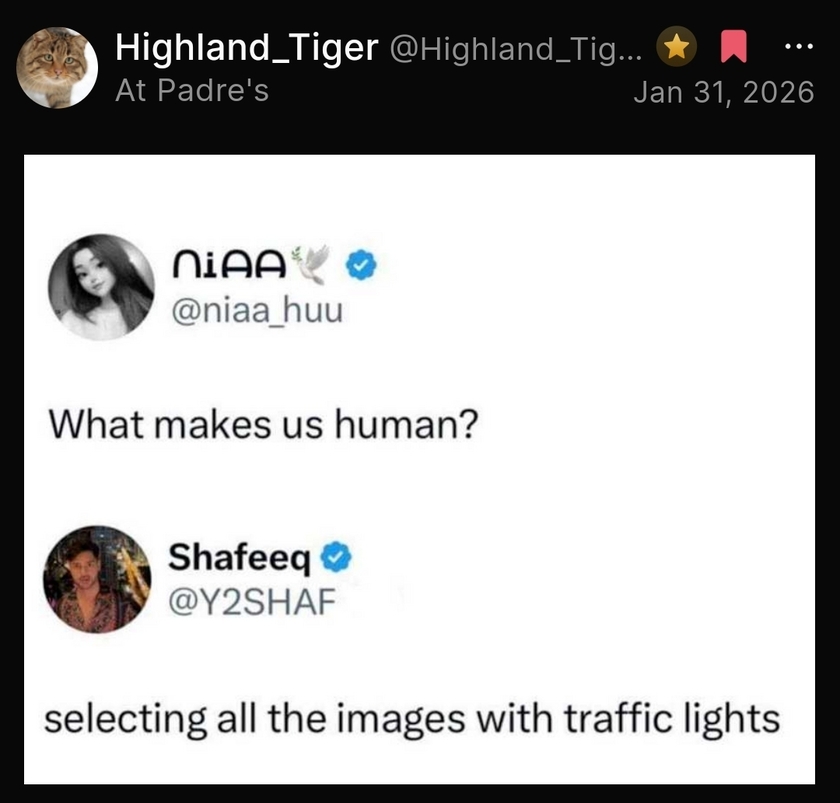The image size is (840, 803).
Task: Click the niaa display name
Action: [229, 265]
